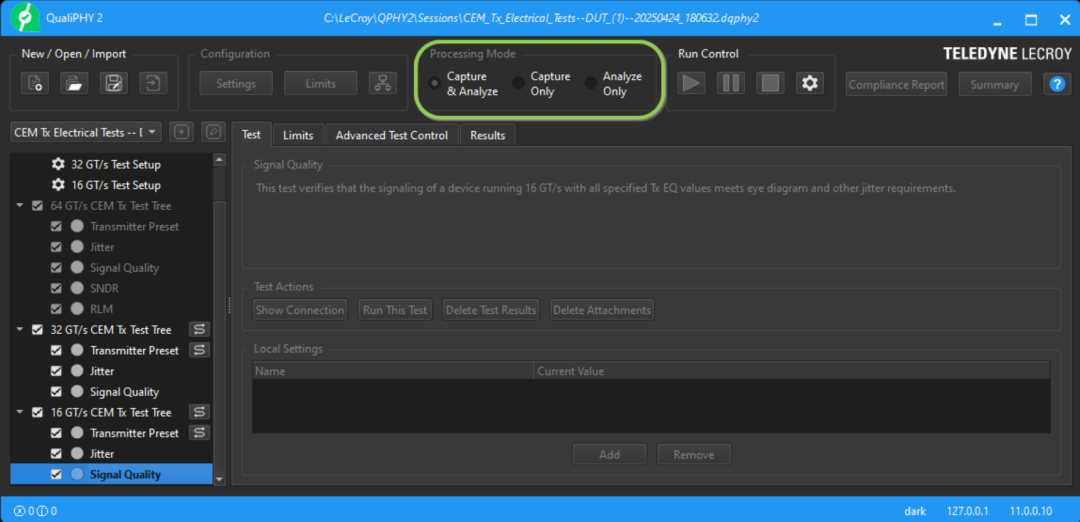This screenshot has width=1080, height=522.
Task: Select Capture & Analyze processing mode
Action: 435,83
